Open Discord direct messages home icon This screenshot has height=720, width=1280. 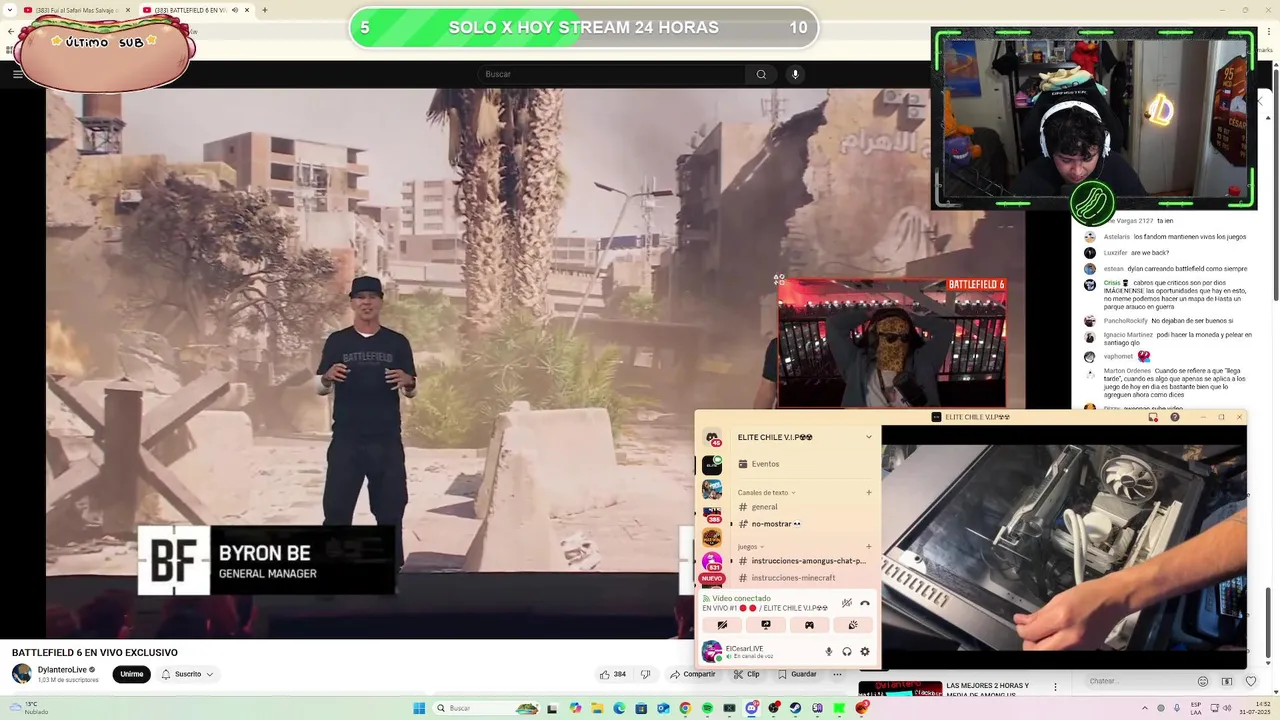[x=712, y=438]
